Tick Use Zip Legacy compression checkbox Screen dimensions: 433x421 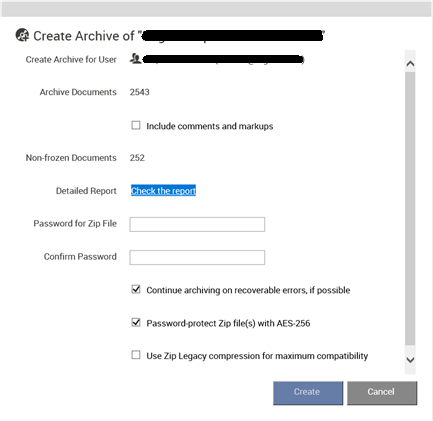(136, 355)
